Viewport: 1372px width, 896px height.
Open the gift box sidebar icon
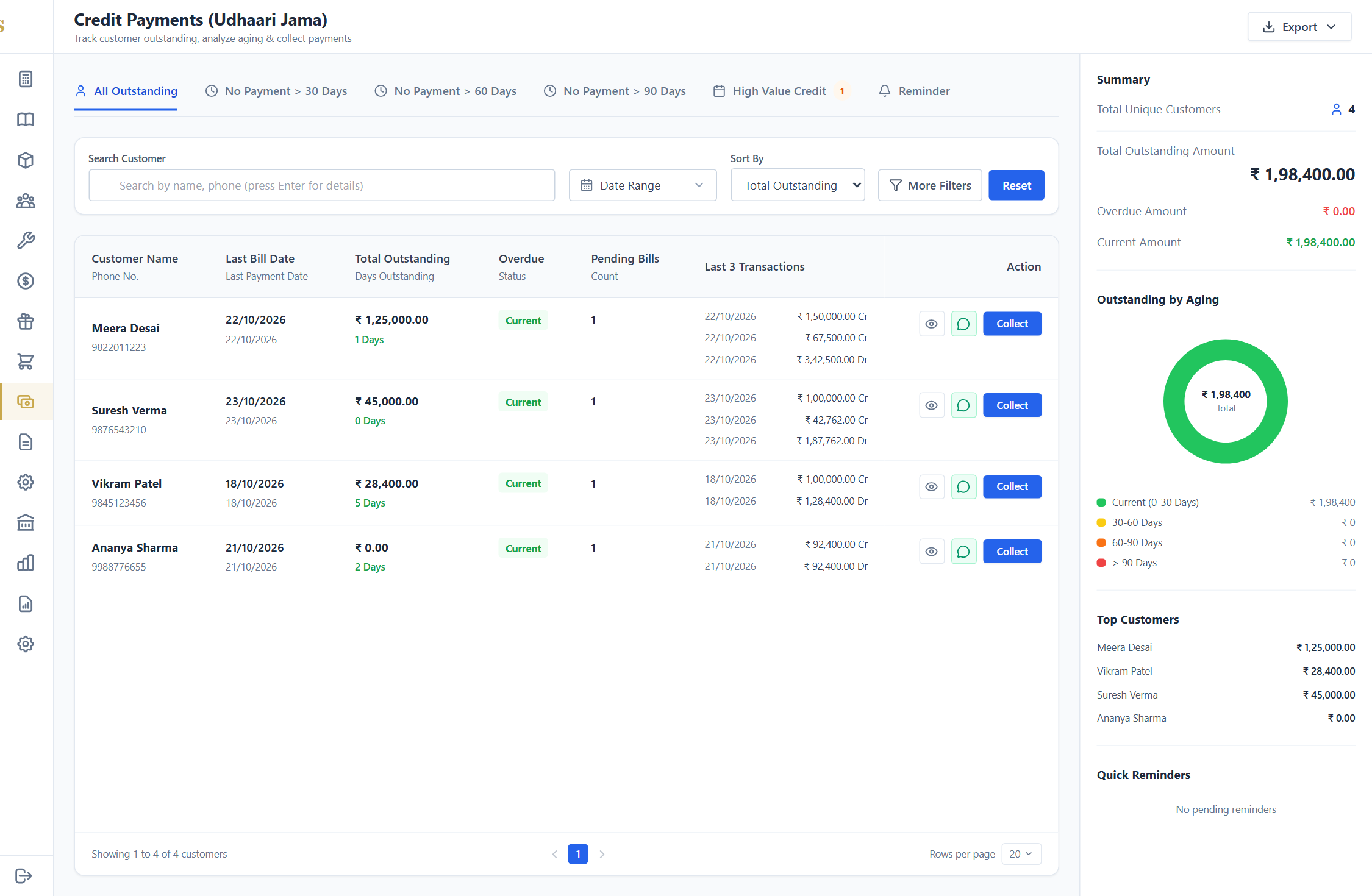click(26, 321)
